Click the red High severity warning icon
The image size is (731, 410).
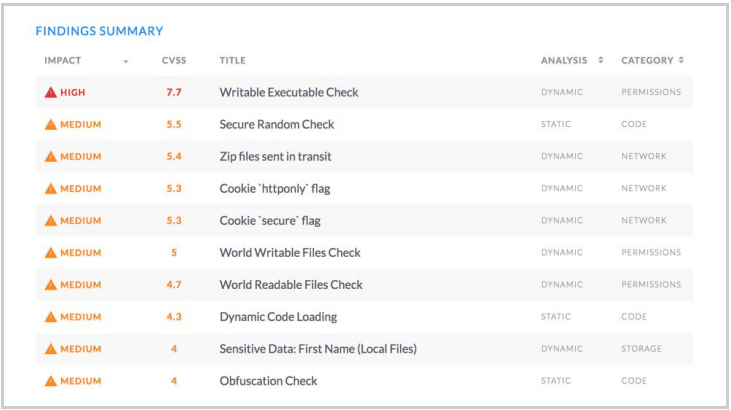(50, 92)
